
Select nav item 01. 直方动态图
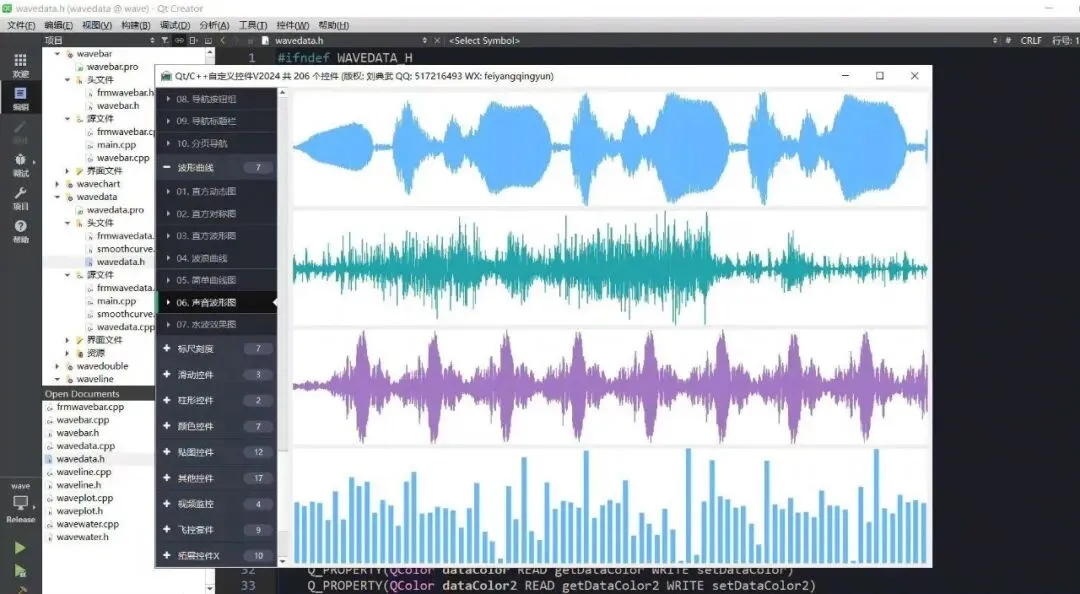pyautogui.click(x=216, y=191)
